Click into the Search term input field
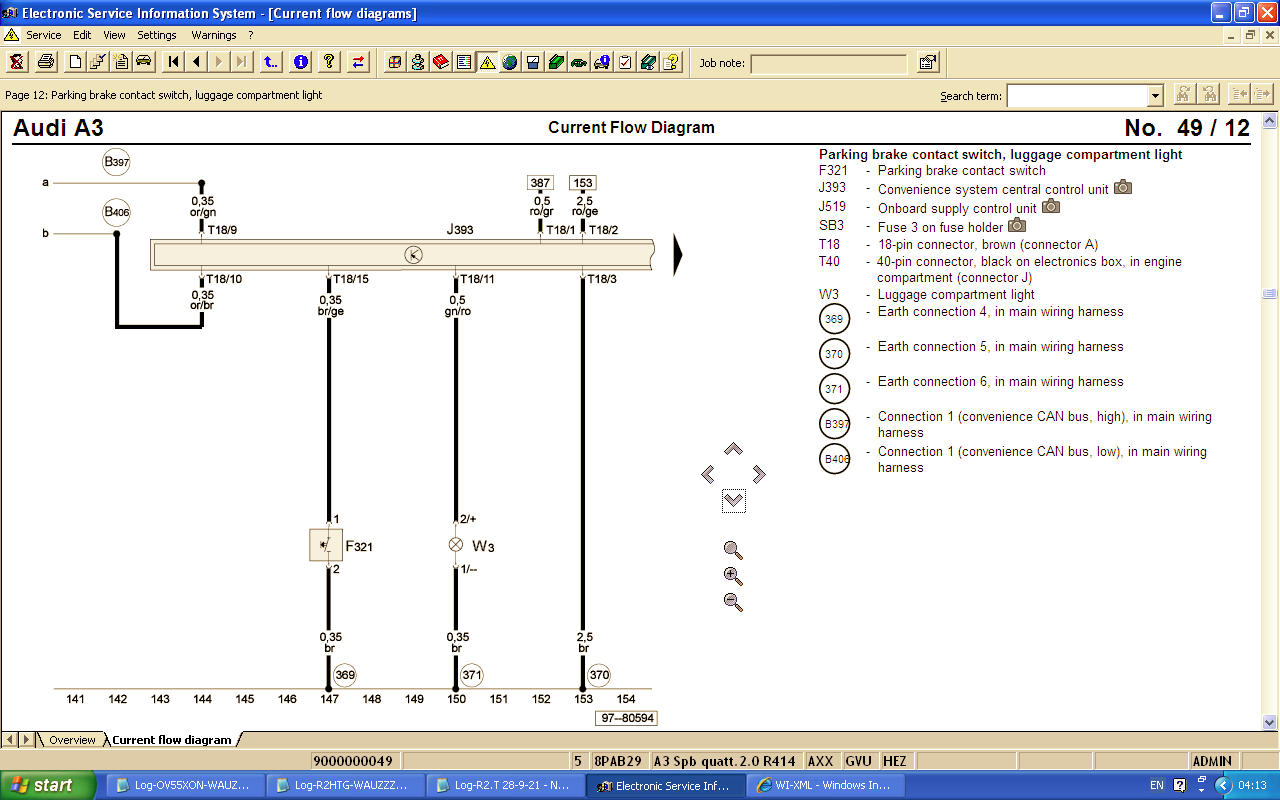This screenshot has width=1280, height=800. tap(1077, 96)
